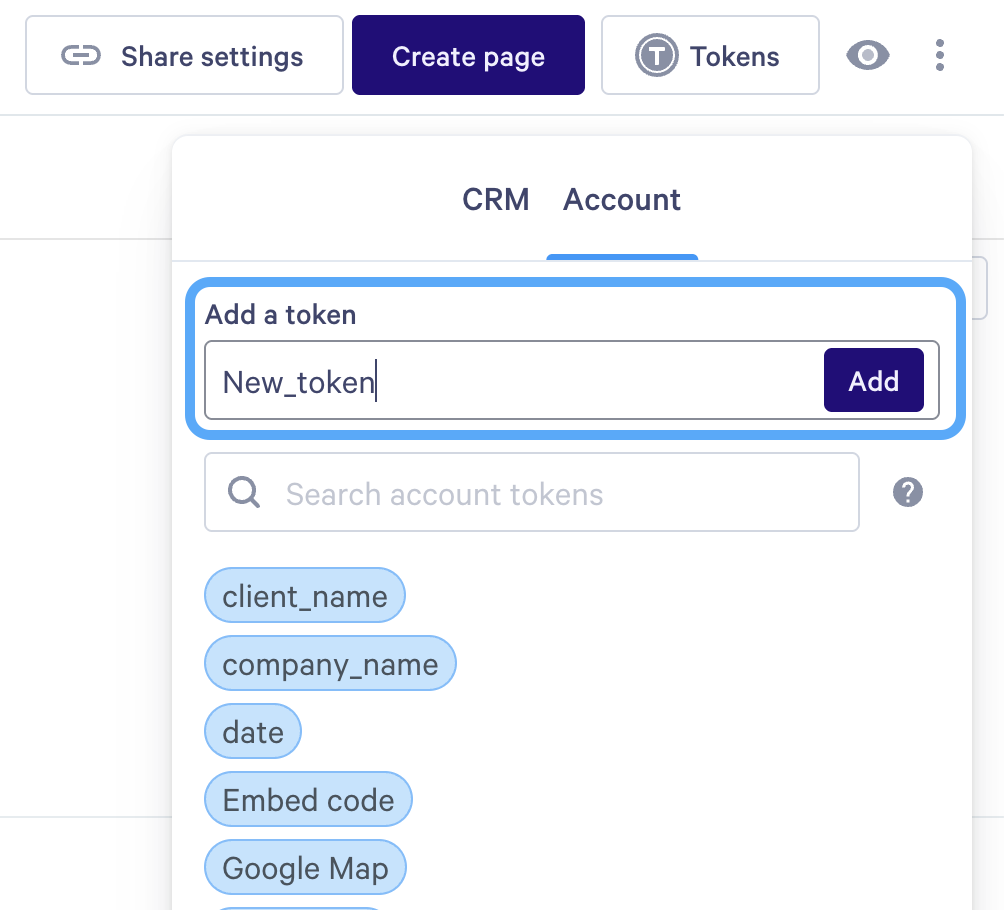Focus the Add a token text field
Viewport: 1004px width, 910px height.
click(512, 381)
